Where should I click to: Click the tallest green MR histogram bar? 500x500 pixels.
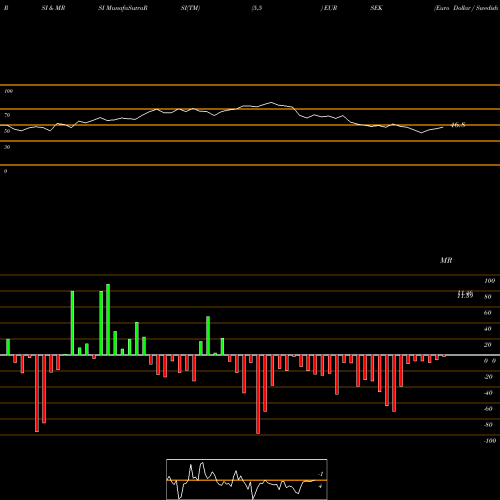(108, 320)
